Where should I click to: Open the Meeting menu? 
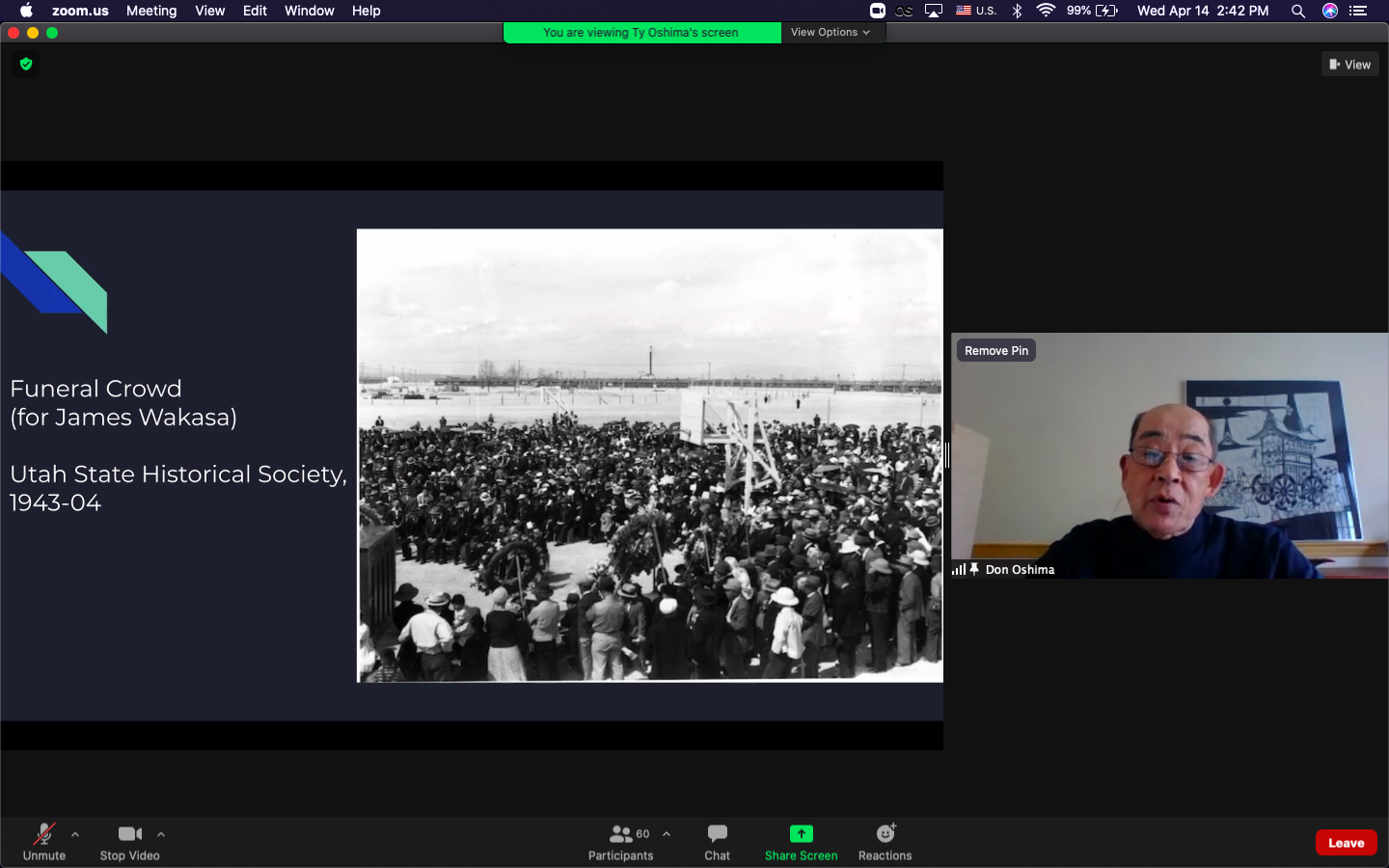[151, 11]
